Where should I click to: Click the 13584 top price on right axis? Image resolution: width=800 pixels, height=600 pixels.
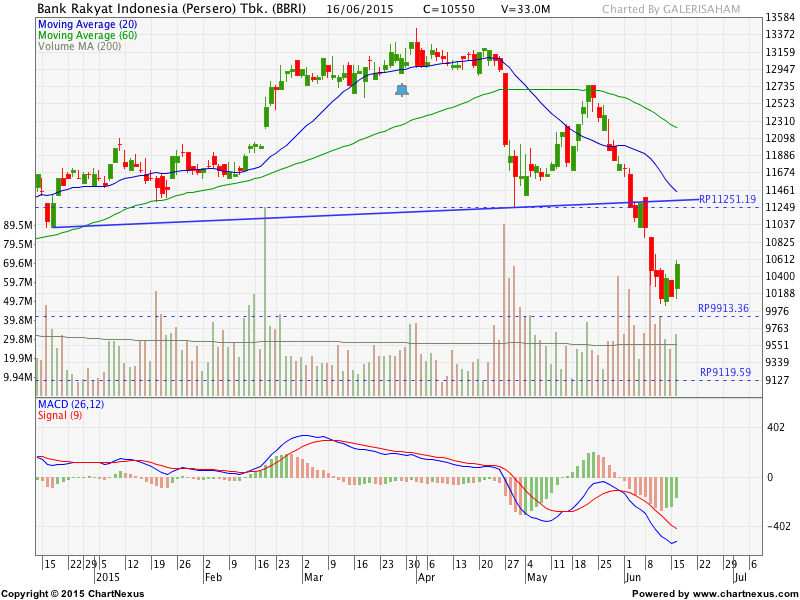782,18
